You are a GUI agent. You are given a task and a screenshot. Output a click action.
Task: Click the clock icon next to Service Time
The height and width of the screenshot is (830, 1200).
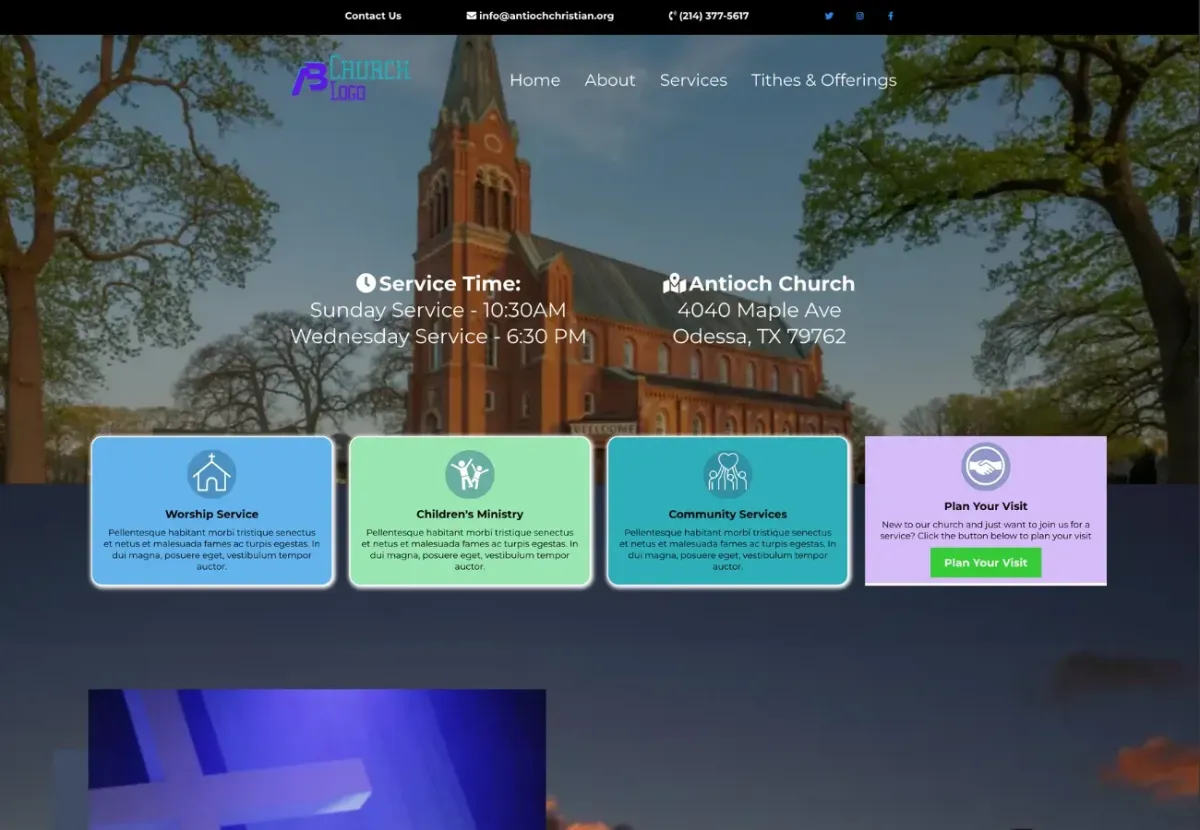[366, 283]
